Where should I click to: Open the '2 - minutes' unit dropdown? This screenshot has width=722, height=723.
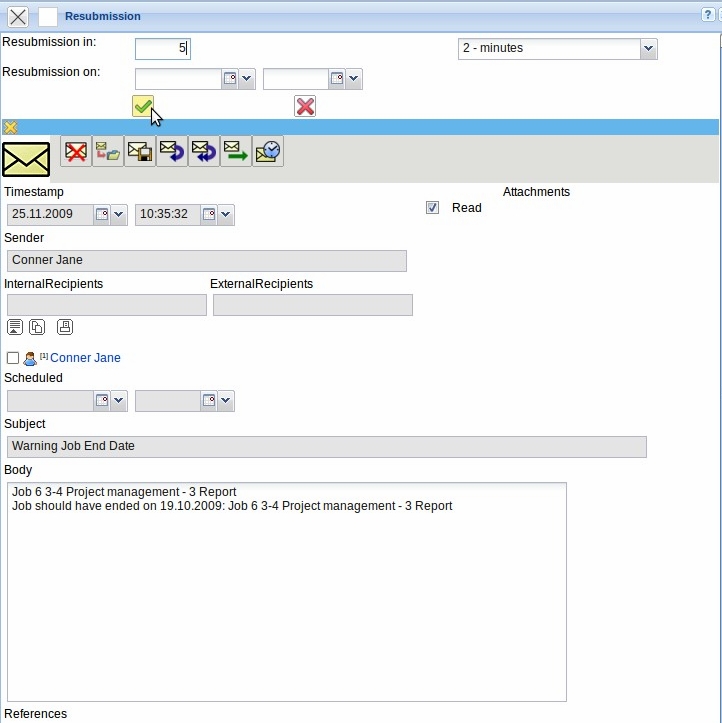point(648,48)
